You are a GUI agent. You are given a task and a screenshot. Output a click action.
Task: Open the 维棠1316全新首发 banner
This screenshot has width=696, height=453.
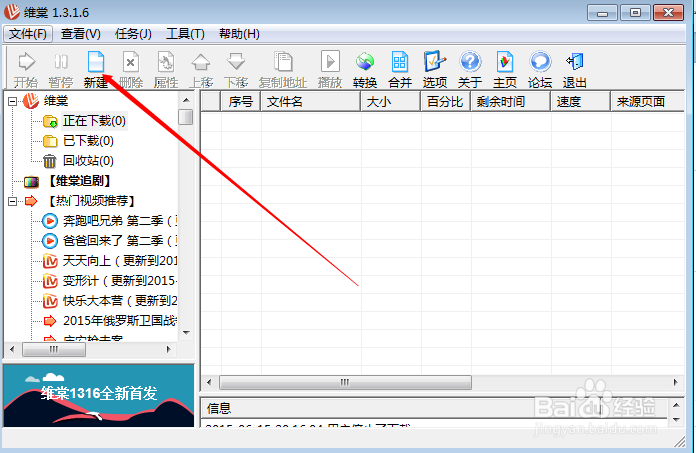(99, 396)
